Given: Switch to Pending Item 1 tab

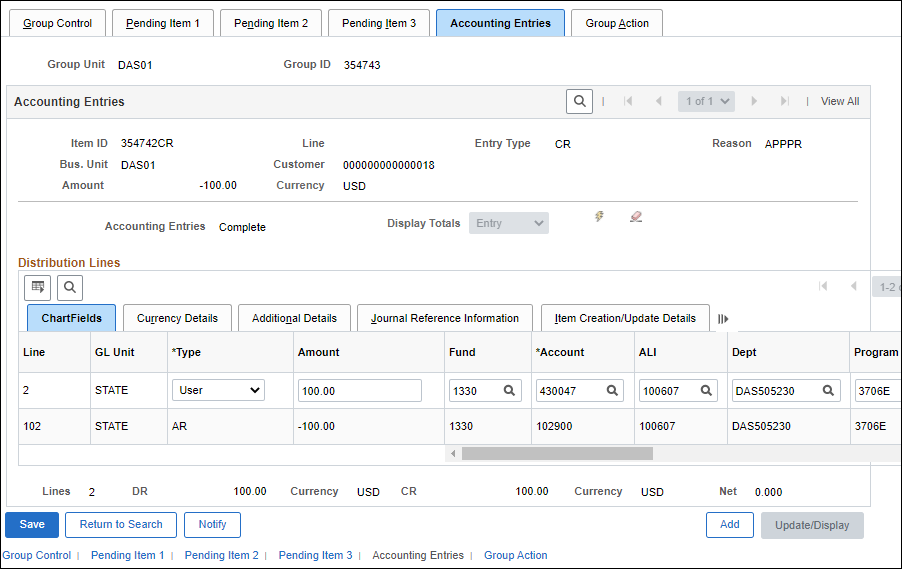Looking at the screenshot, I should [163, 23].
